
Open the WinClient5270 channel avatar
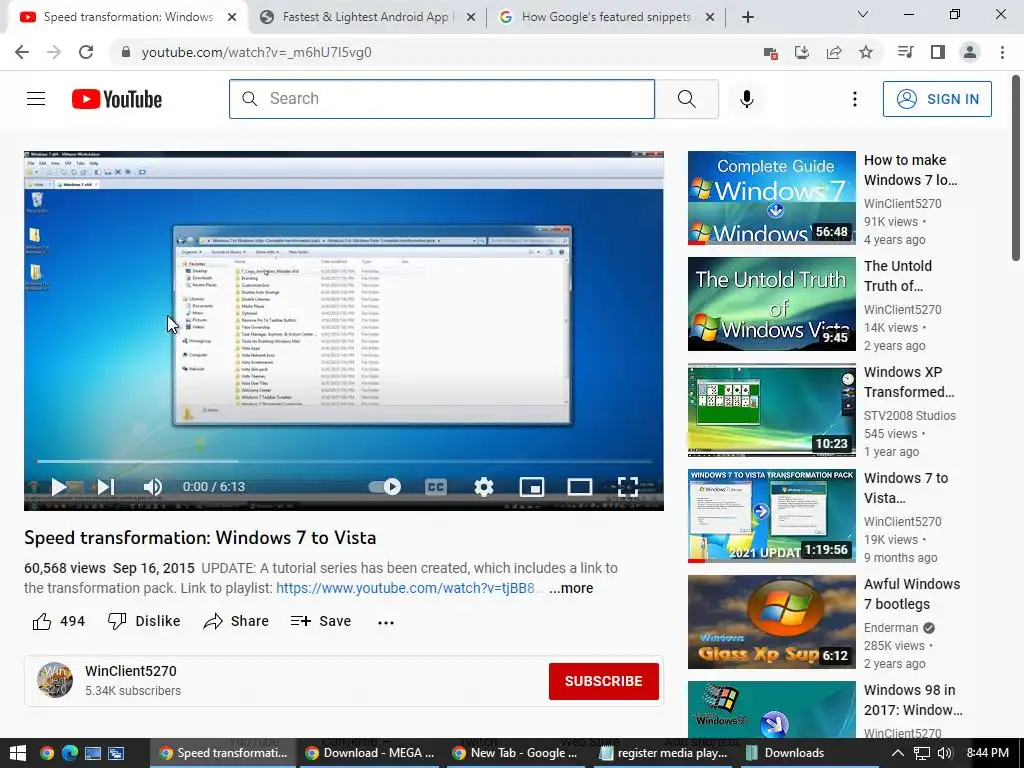click(x=55, y=680)
